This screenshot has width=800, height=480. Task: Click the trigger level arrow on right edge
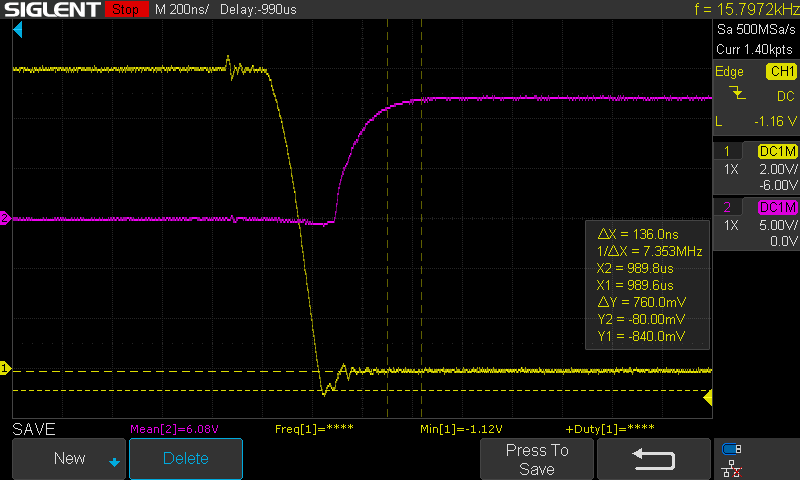pyautogui.click(x=708, y=399)
